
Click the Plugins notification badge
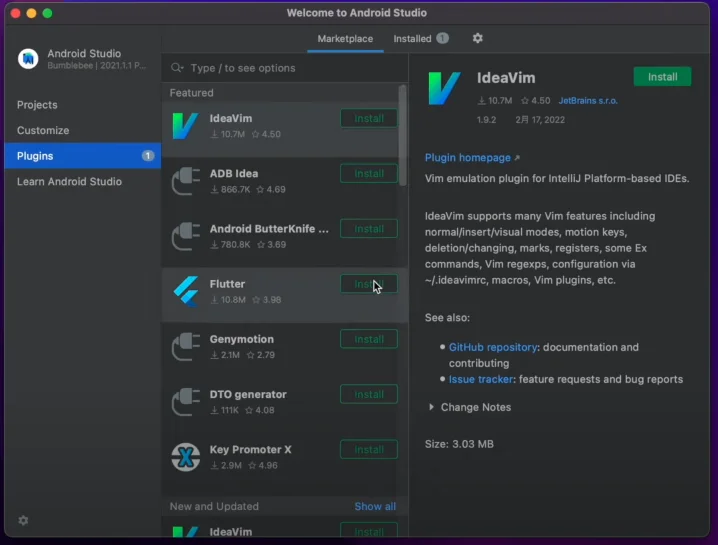[x=147, y=156]
